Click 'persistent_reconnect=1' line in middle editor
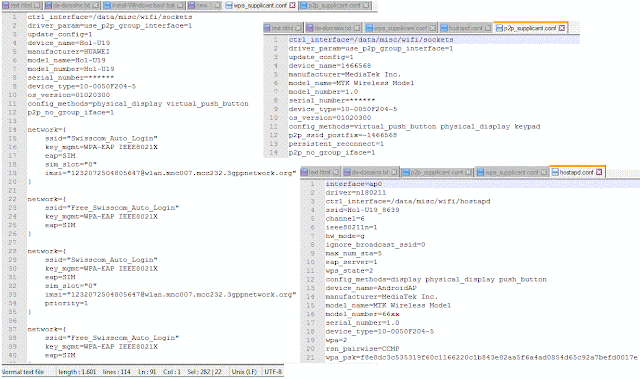 [x=336, y=144]
